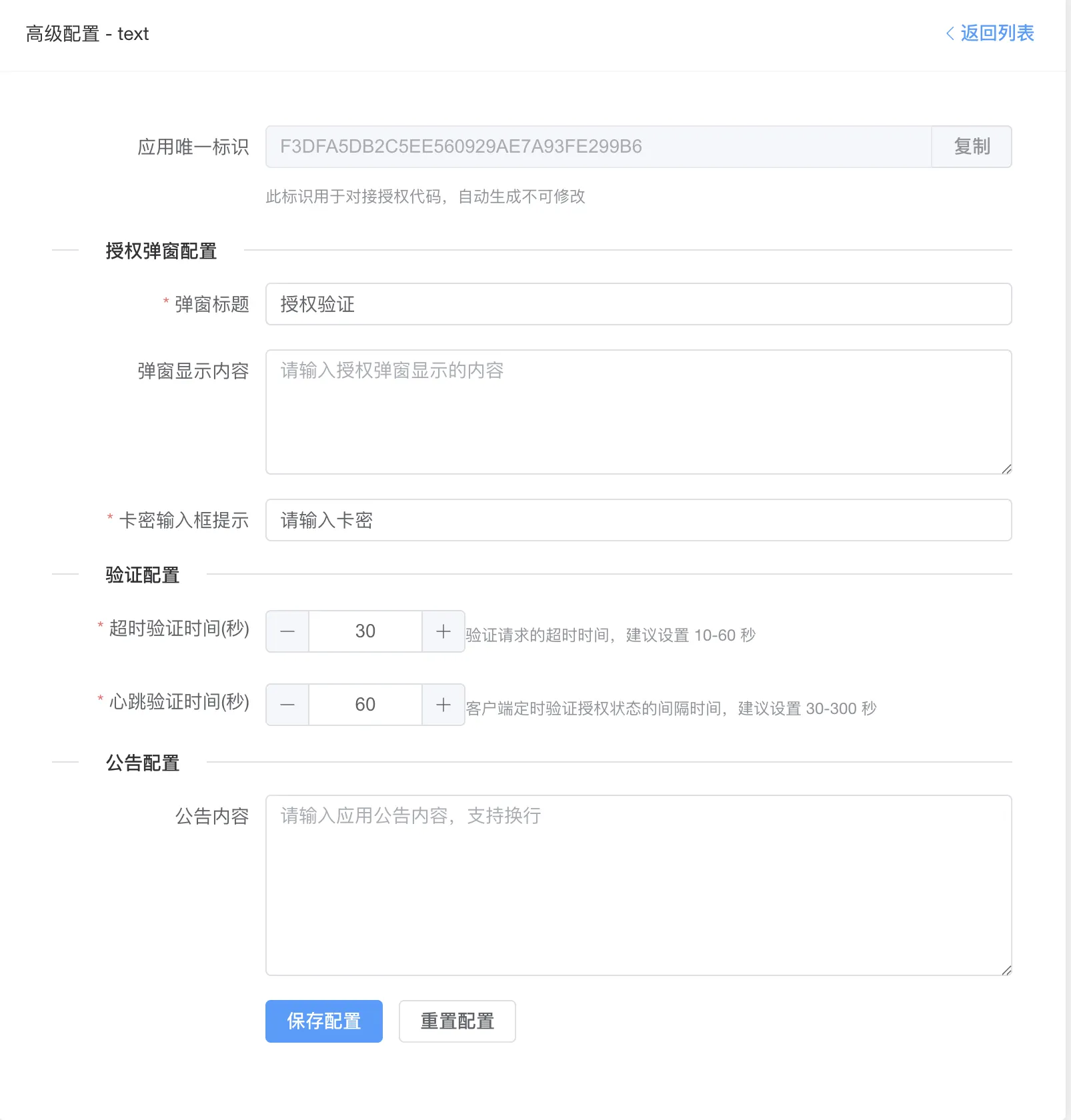Click the 验证配置 section heading
Viewport: 1071px width, 1120px height.
tap(140, 575)
